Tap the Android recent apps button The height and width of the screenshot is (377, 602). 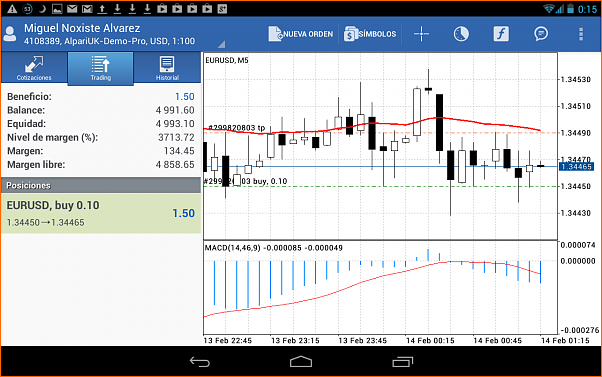click(402, 362)
